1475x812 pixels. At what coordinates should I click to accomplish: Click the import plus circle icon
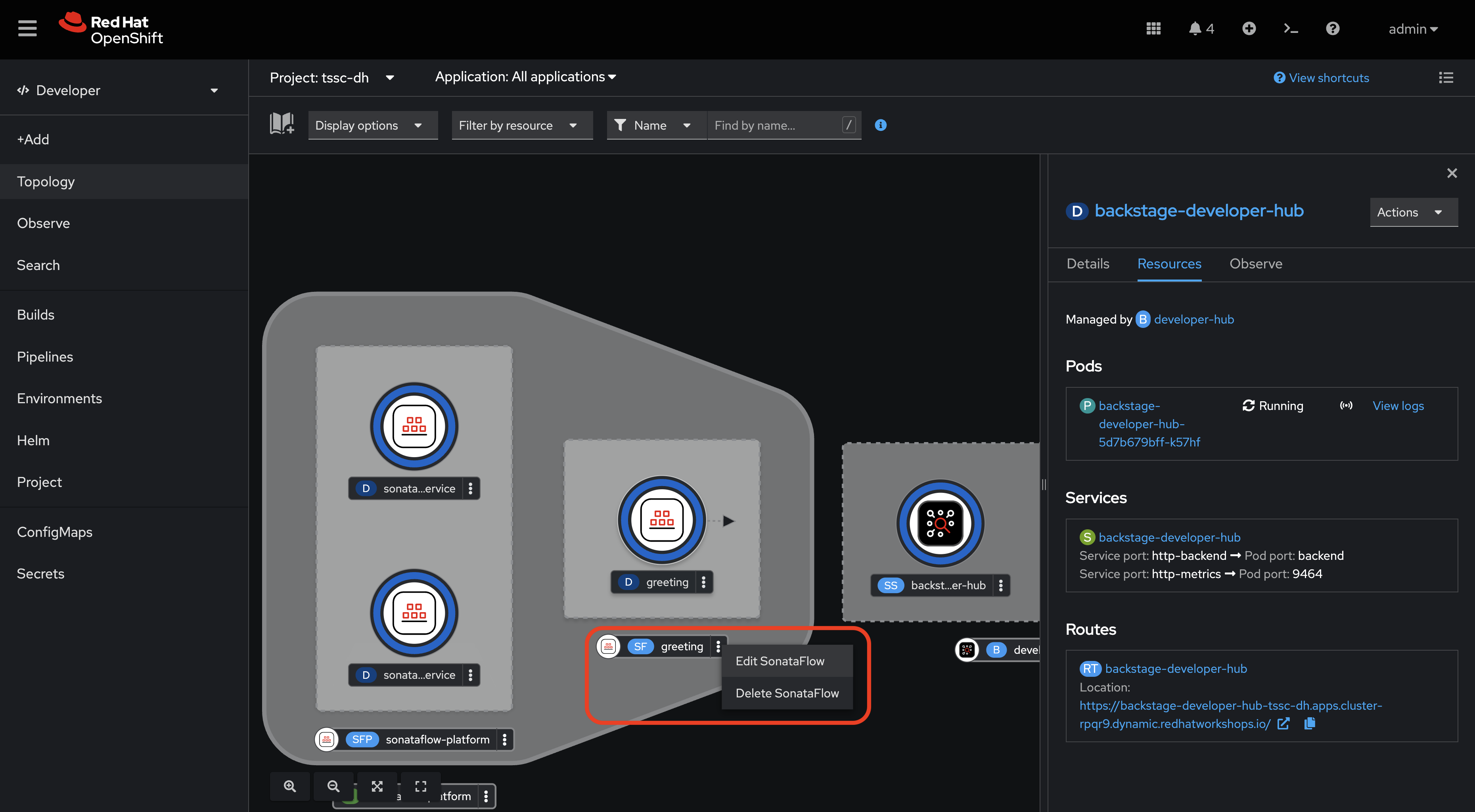point(1249,29)
